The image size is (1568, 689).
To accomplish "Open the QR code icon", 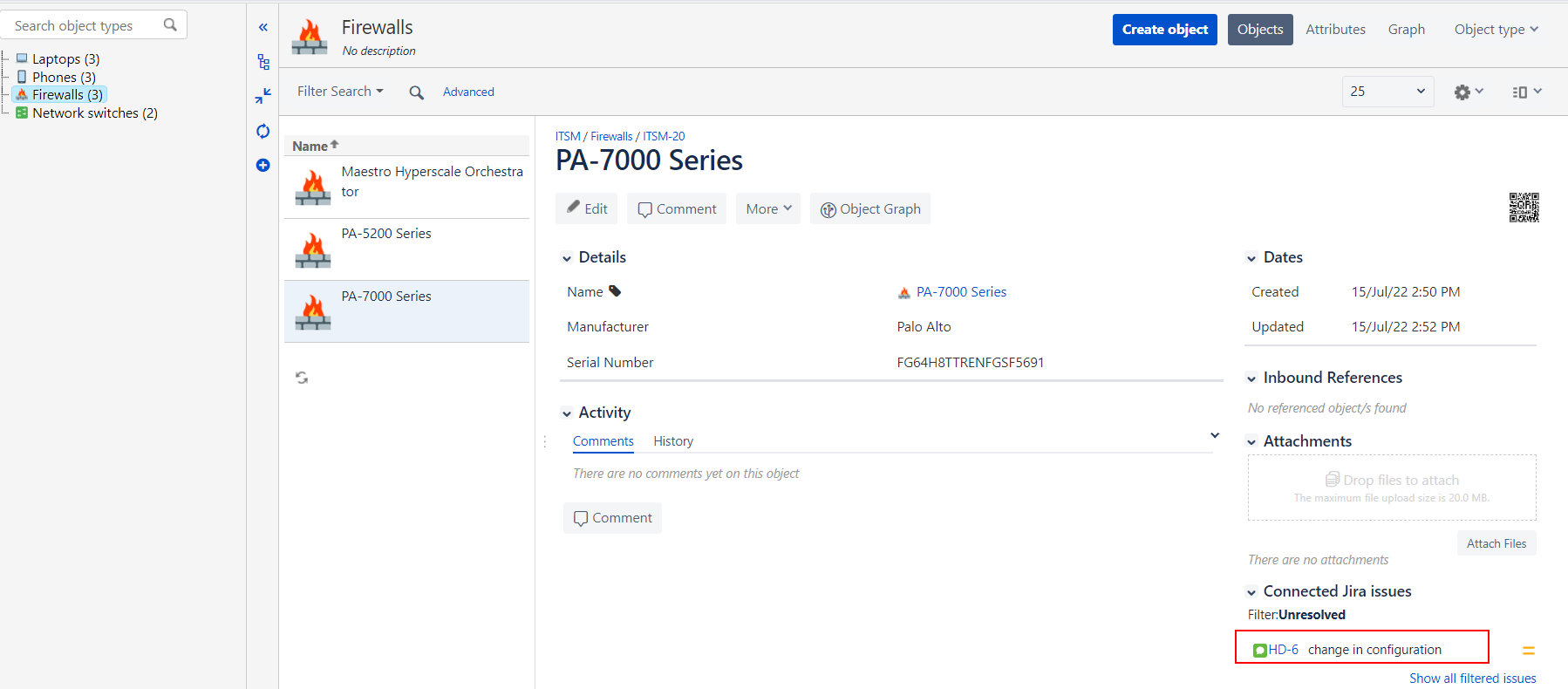I will (x=1524, y=208).
